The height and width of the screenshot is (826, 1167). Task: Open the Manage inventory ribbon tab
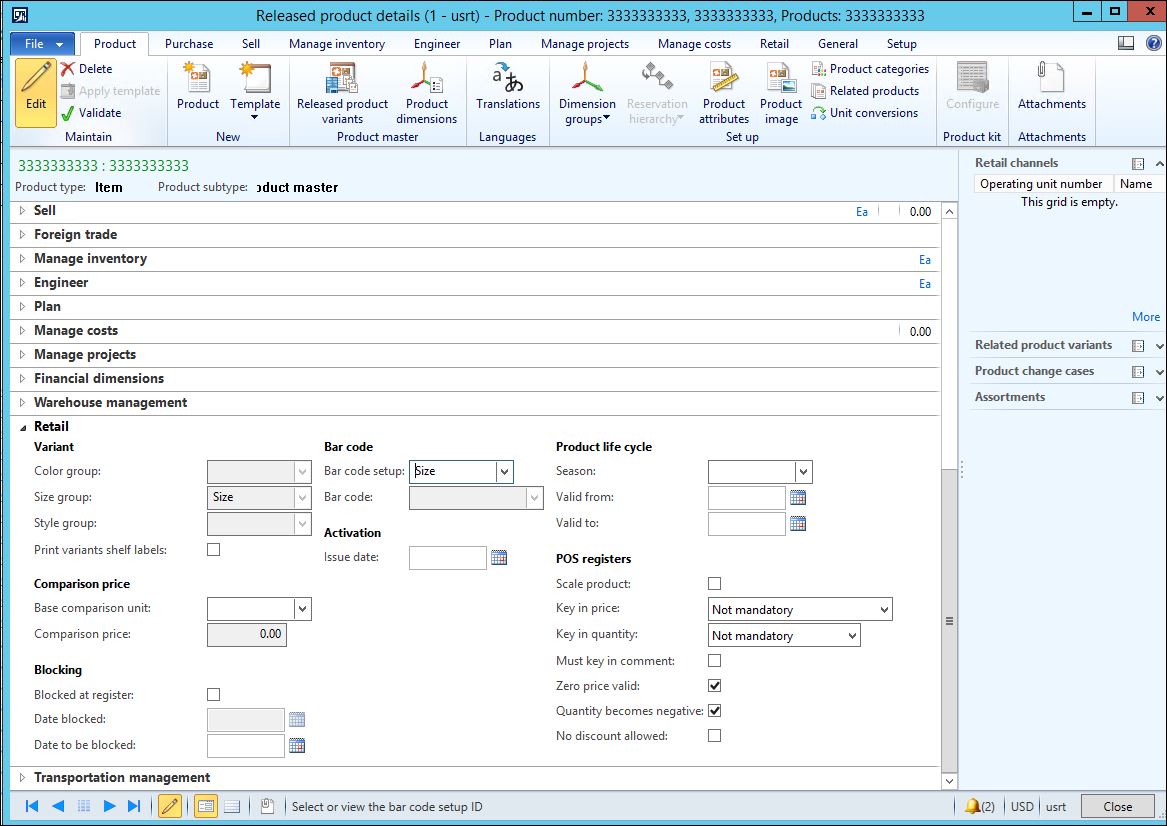coord(336,43)
